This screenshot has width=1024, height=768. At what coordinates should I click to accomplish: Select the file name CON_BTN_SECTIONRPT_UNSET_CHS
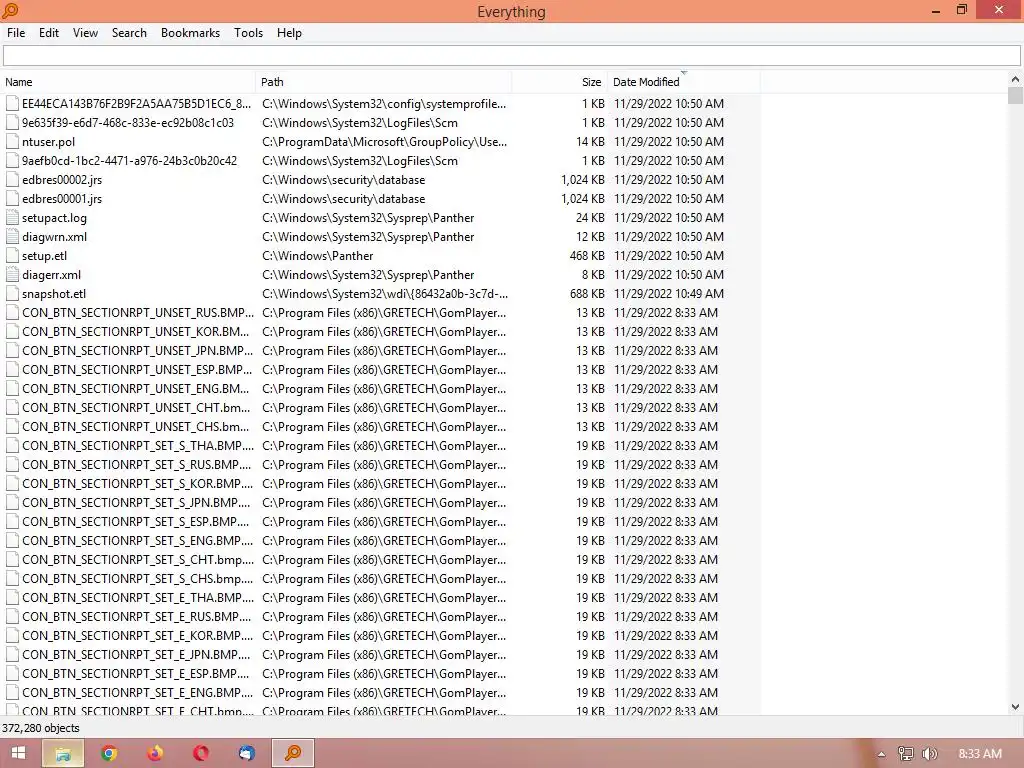point(135,426)
